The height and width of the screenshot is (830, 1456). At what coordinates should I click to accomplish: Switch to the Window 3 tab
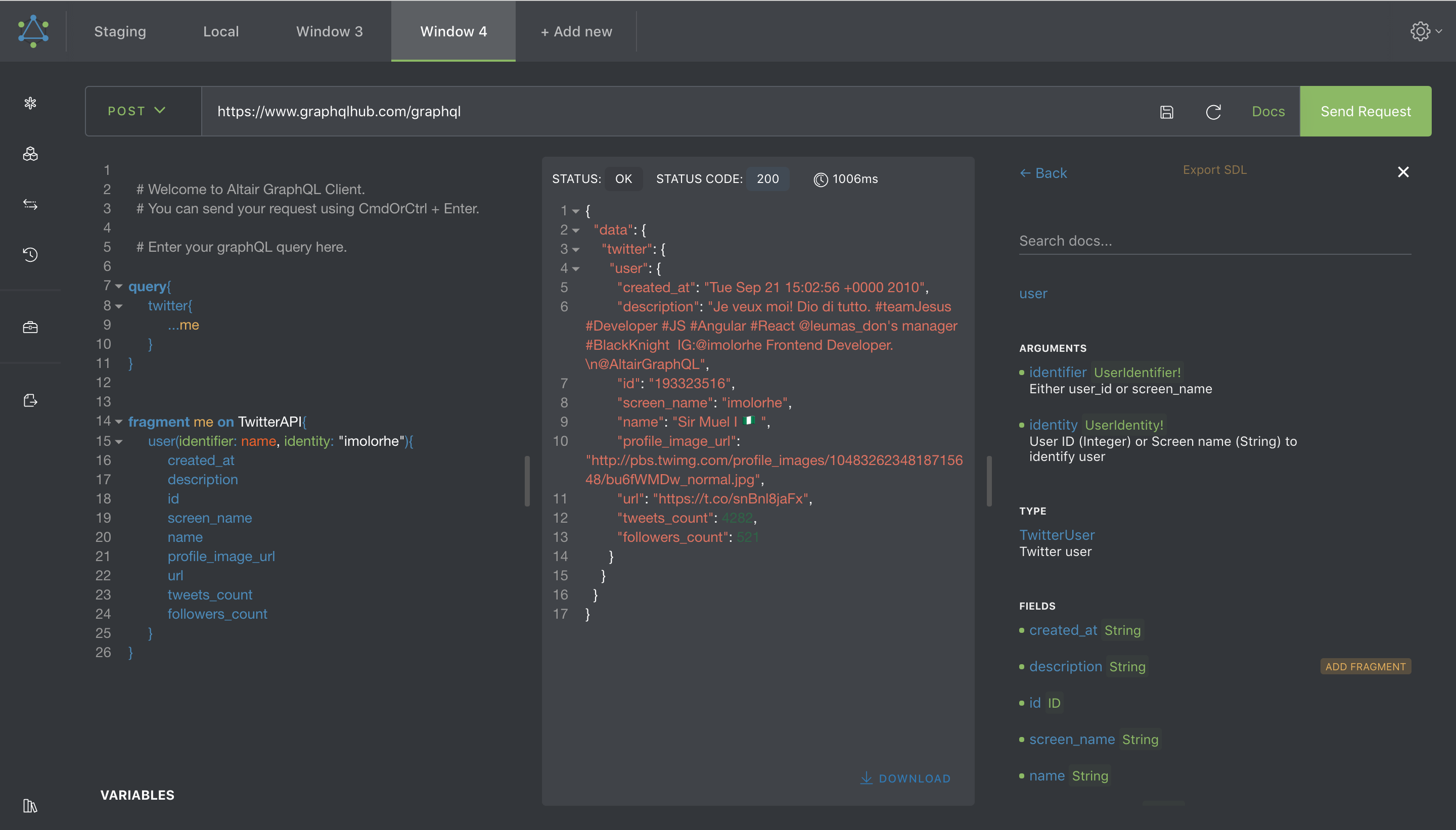coord(329,31)
